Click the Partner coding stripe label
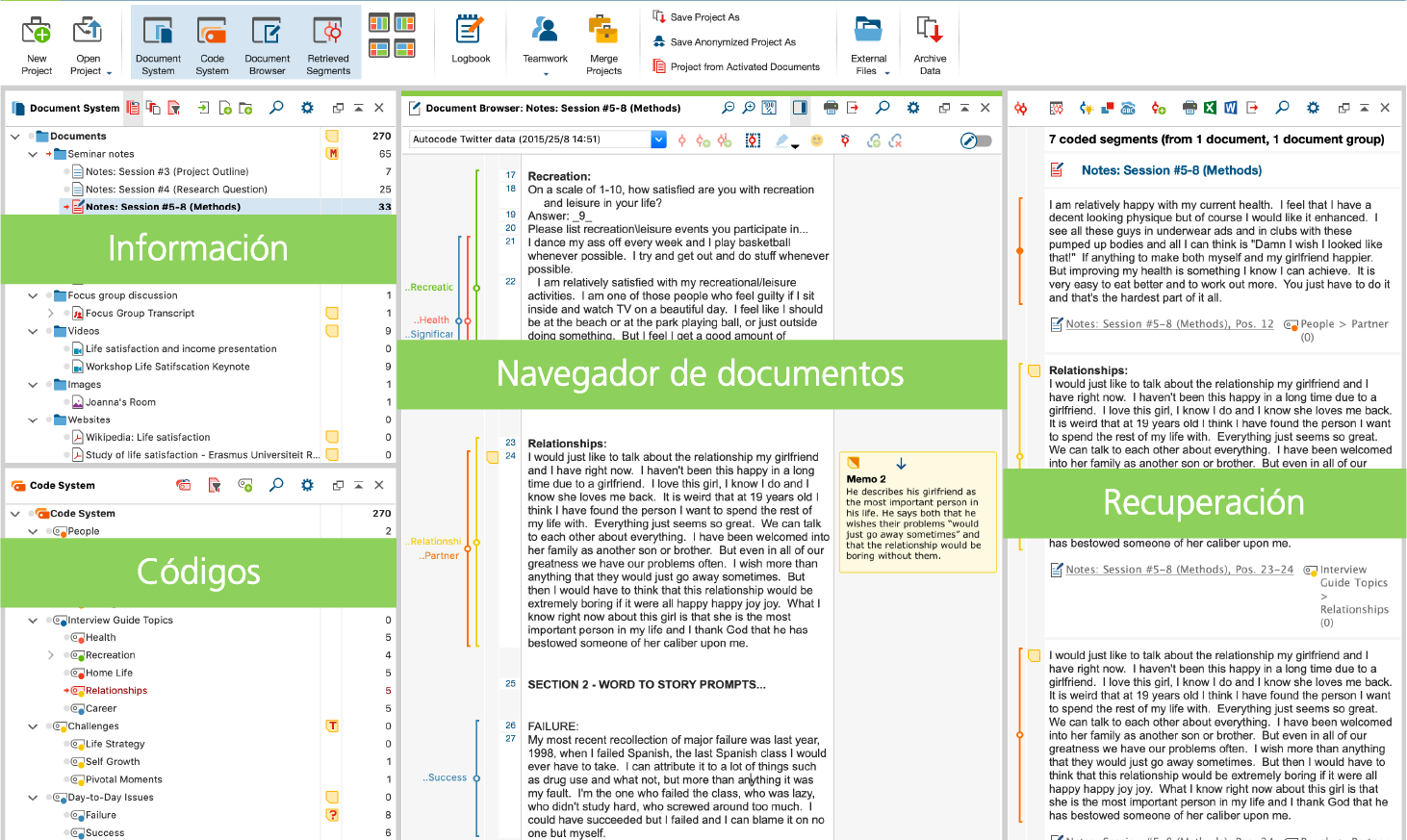 [440, 556]
